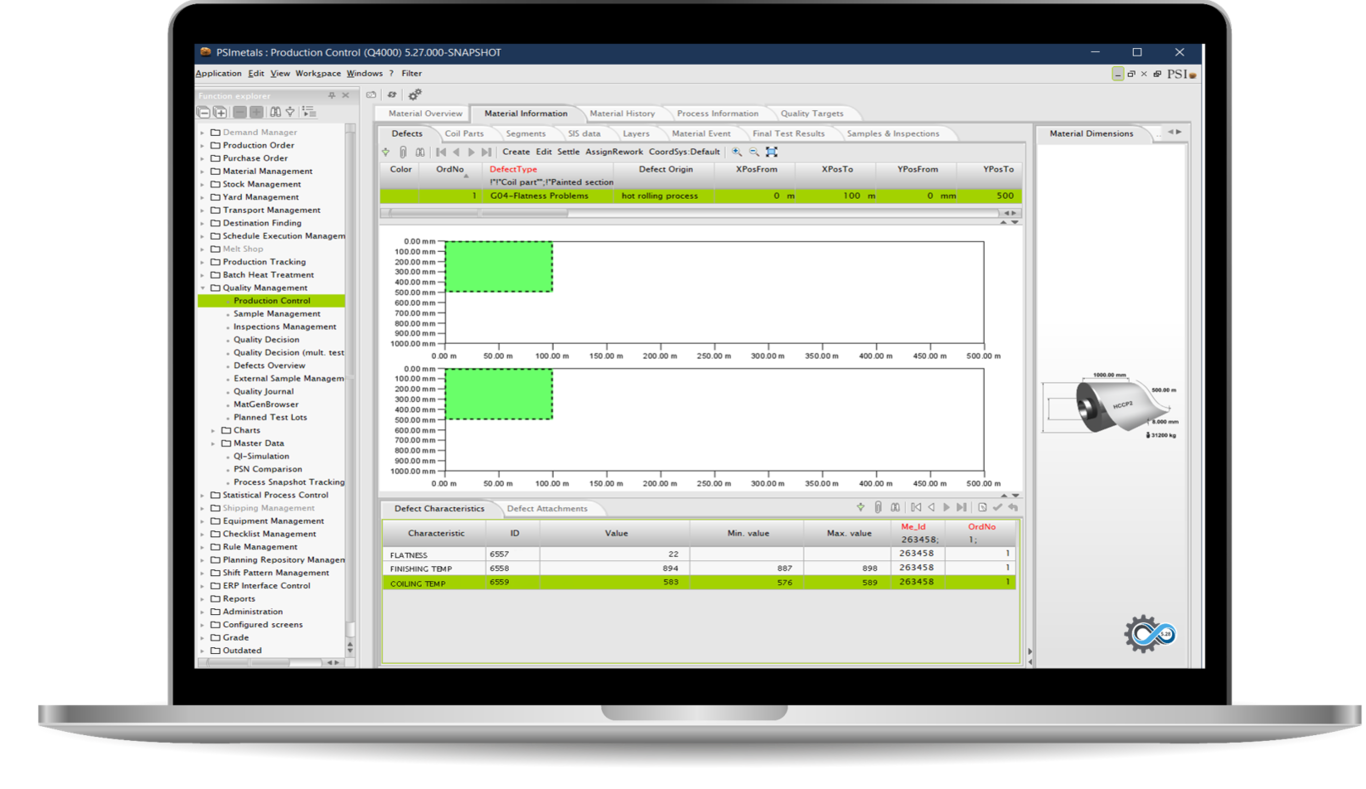The width and height of the screenshot is (1366, 789).
Task: Expand the Production Order folder
Action: click(x=203, y=145)
